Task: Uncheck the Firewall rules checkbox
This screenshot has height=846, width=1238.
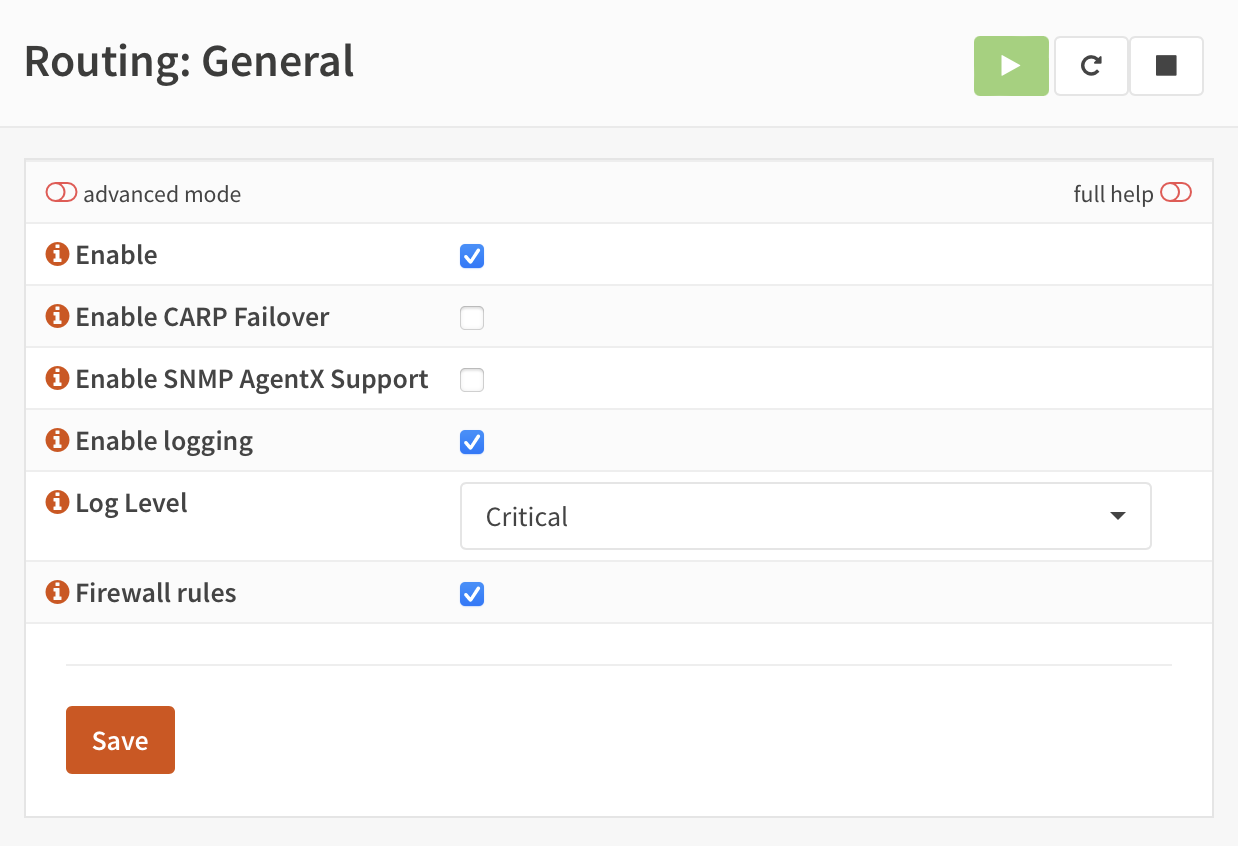Action: (x=472, y=594)
